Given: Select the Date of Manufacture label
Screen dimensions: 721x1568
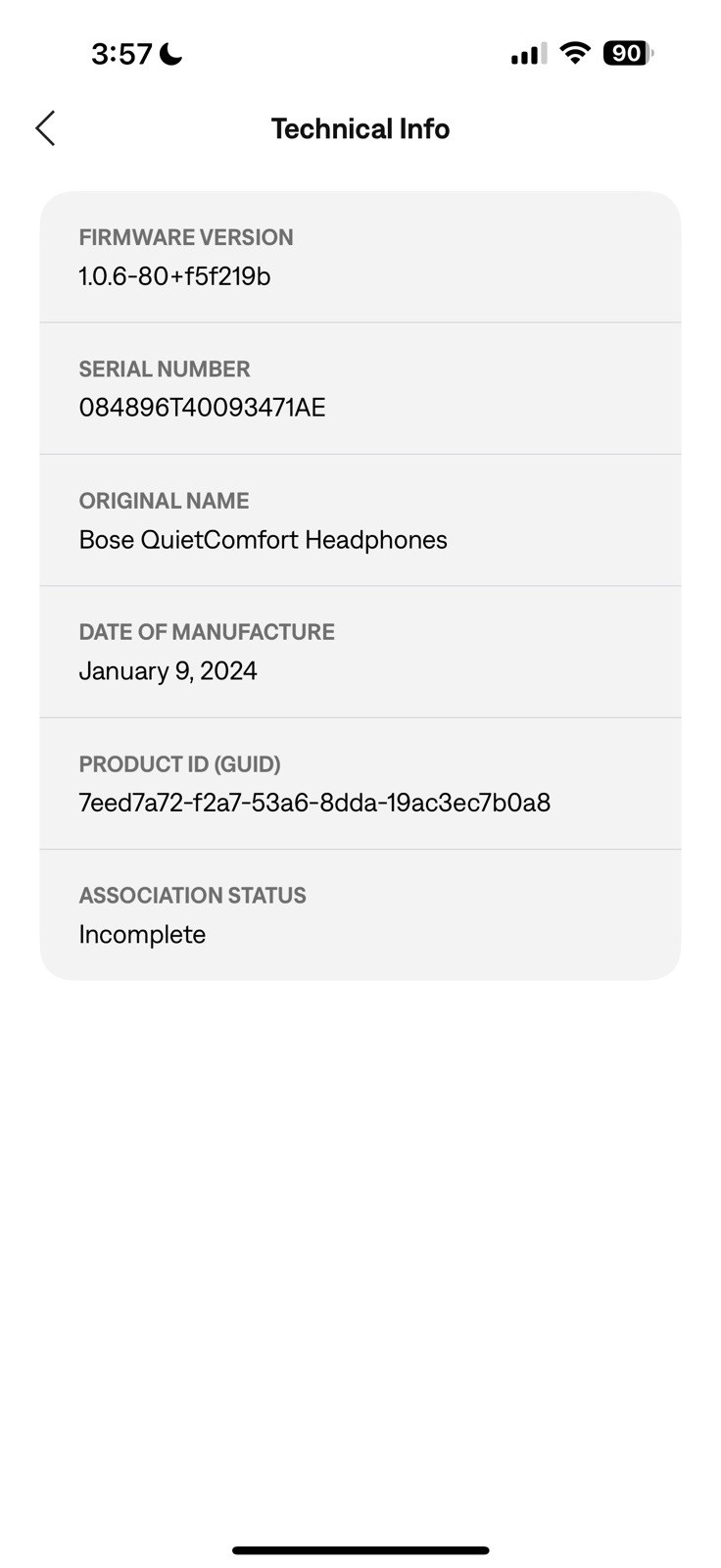Looking at the screenshot, I should (x=207, y=632).
